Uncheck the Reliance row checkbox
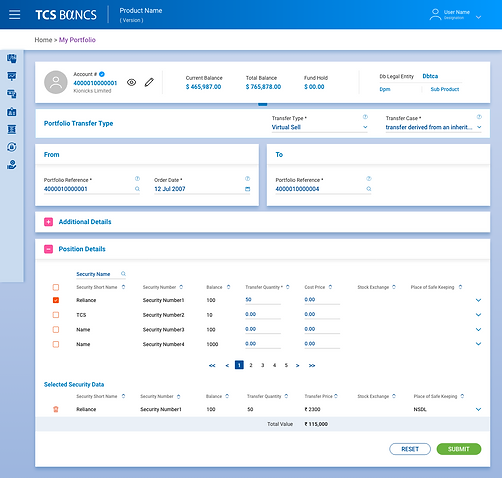 click(56, 300)
